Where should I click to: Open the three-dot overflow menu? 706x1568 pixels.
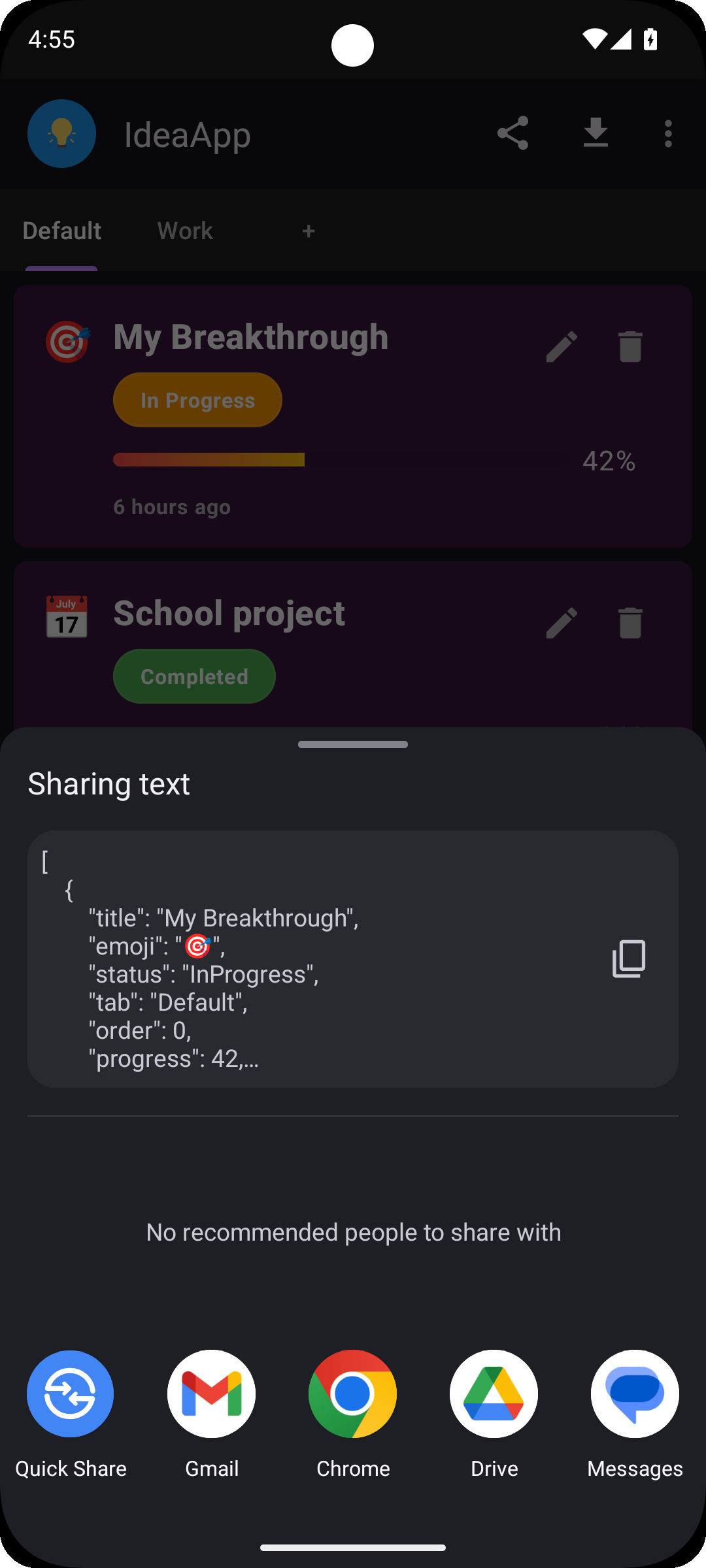click(668, 134)
